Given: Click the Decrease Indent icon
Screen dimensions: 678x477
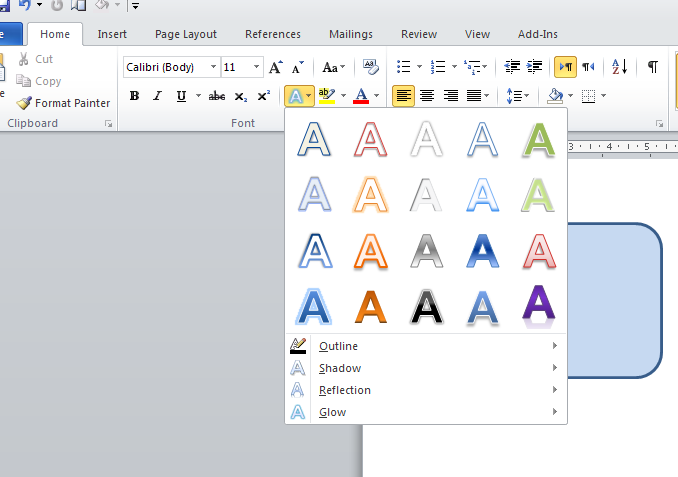Looking at the screenshot, I should pos(512,67).
